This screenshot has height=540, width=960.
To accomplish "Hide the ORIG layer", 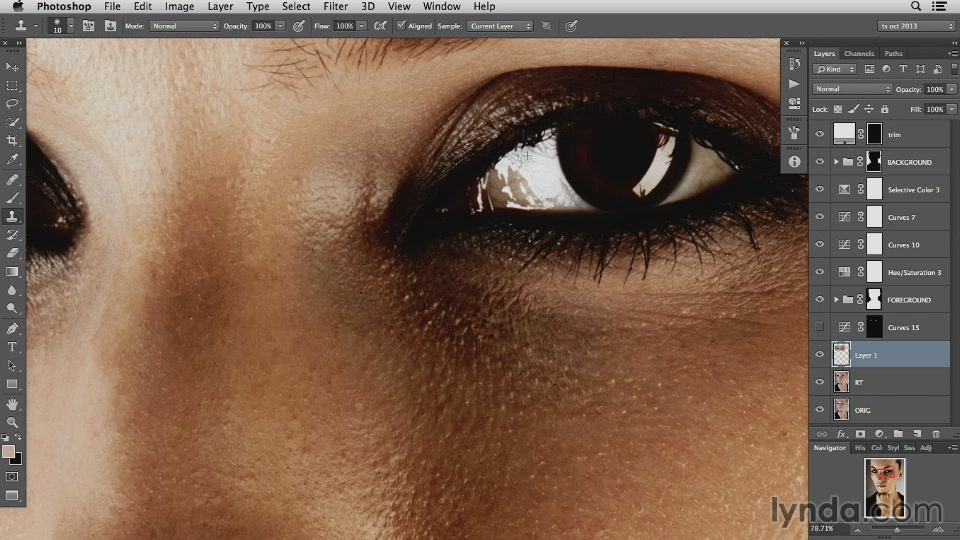I will pos(819,410).
